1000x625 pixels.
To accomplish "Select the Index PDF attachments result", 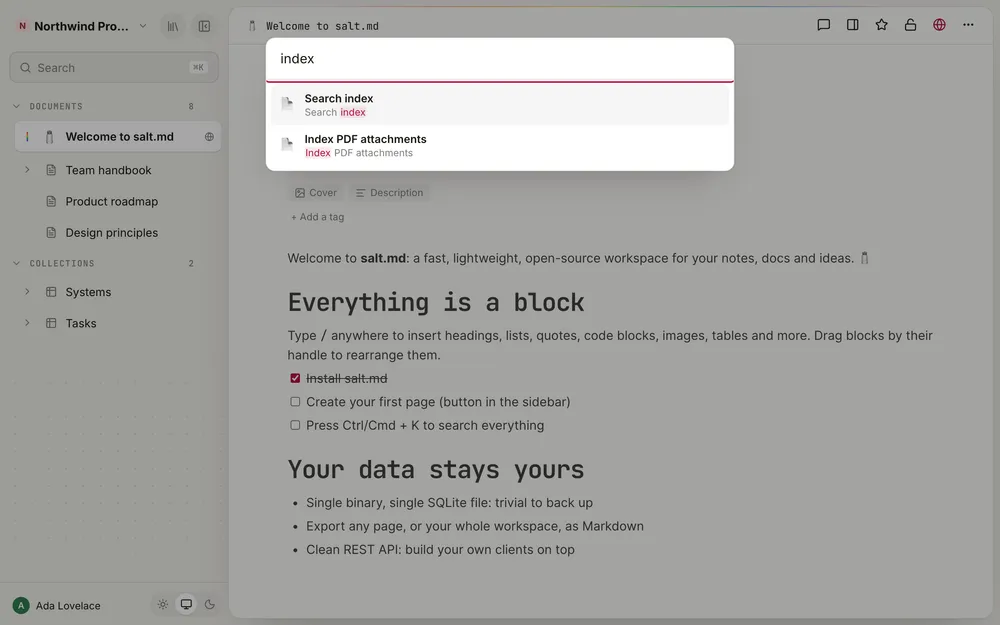I will click(500, 145).
